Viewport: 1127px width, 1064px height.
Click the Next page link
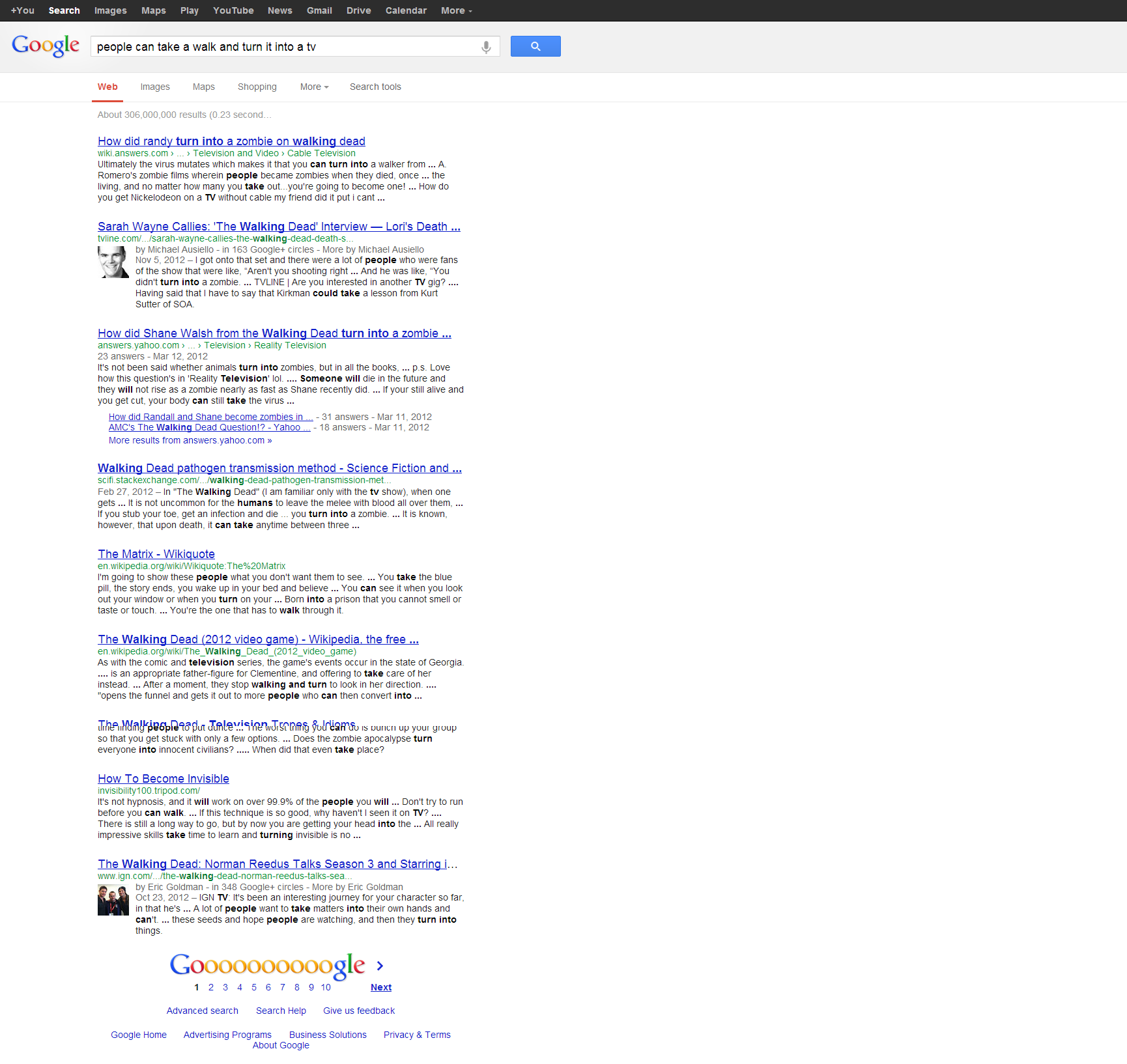point(381,987)
